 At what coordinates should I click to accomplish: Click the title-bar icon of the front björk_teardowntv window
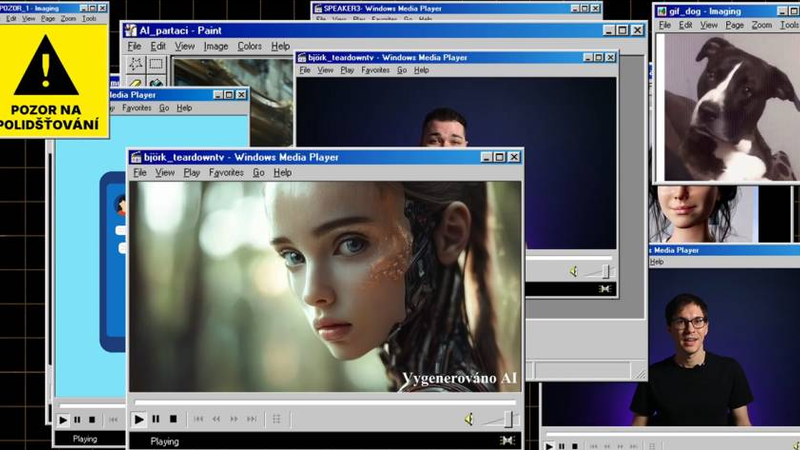(x=136, y=157)
